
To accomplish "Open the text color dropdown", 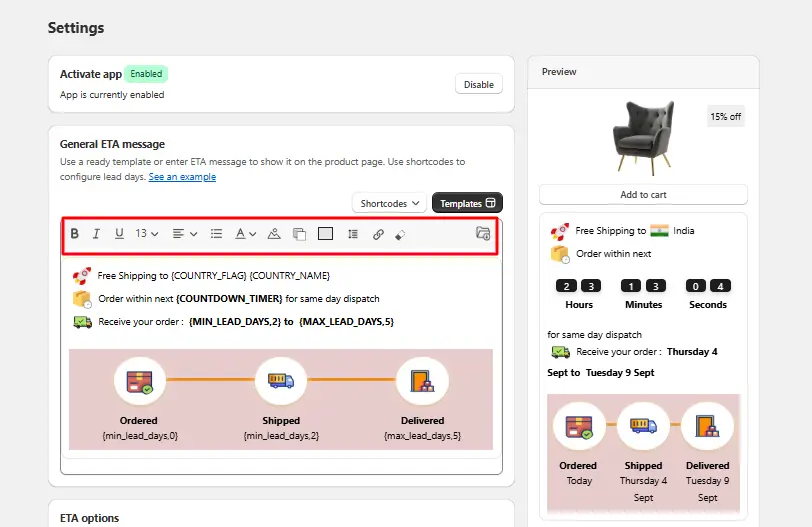I will coord(245,234).
